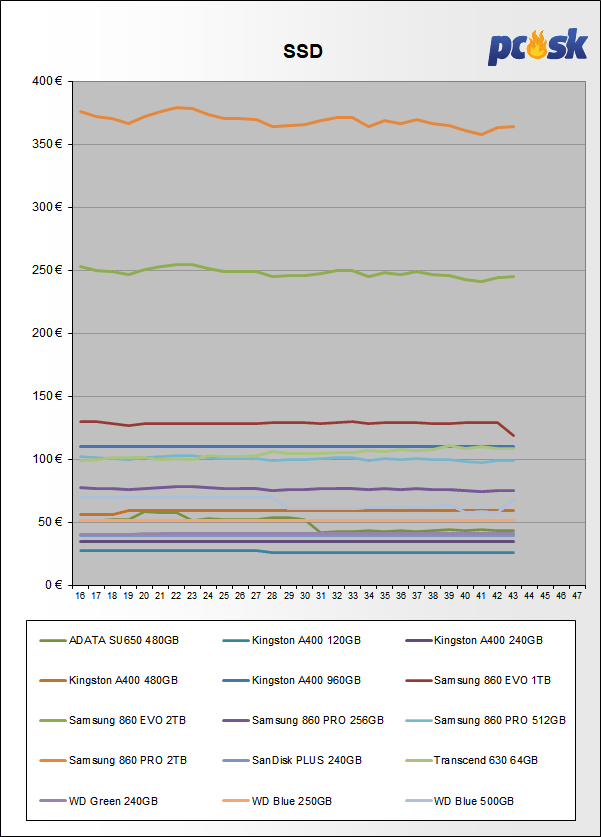This screenshot has width=601, height=837.
Task: Select Kingston A400 480GB legend entry
Action: 108,680
